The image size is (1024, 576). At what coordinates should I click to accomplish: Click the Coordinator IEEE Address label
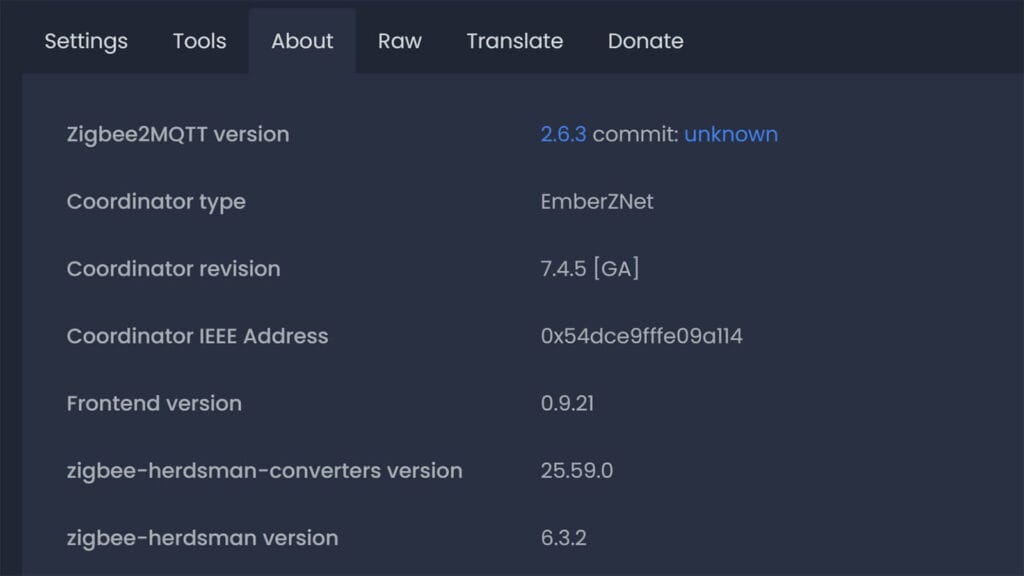(197, 336)
